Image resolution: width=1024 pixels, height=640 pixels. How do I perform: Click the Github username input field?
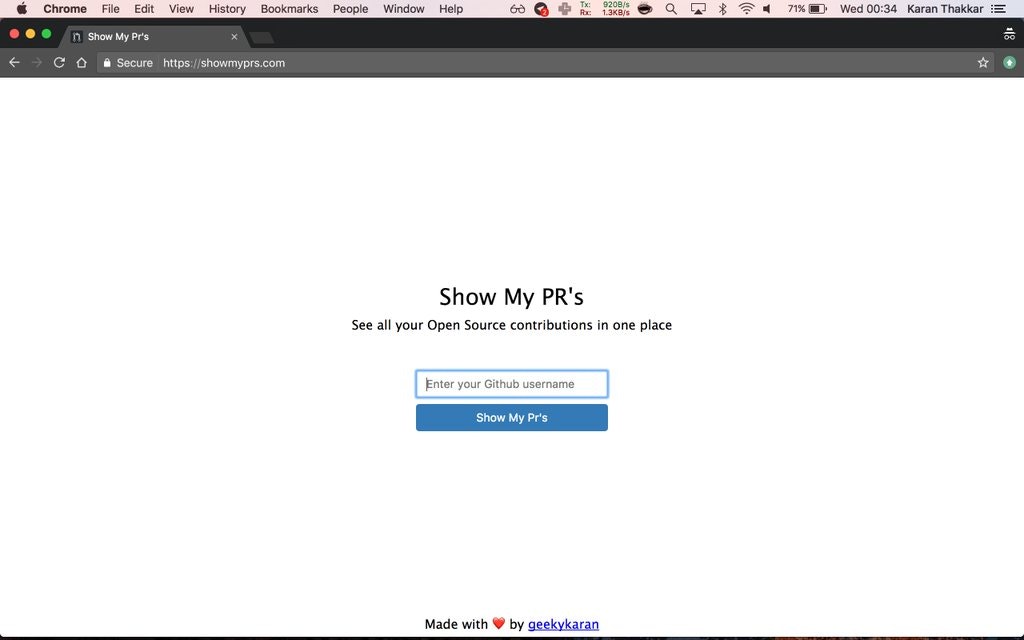511,383
